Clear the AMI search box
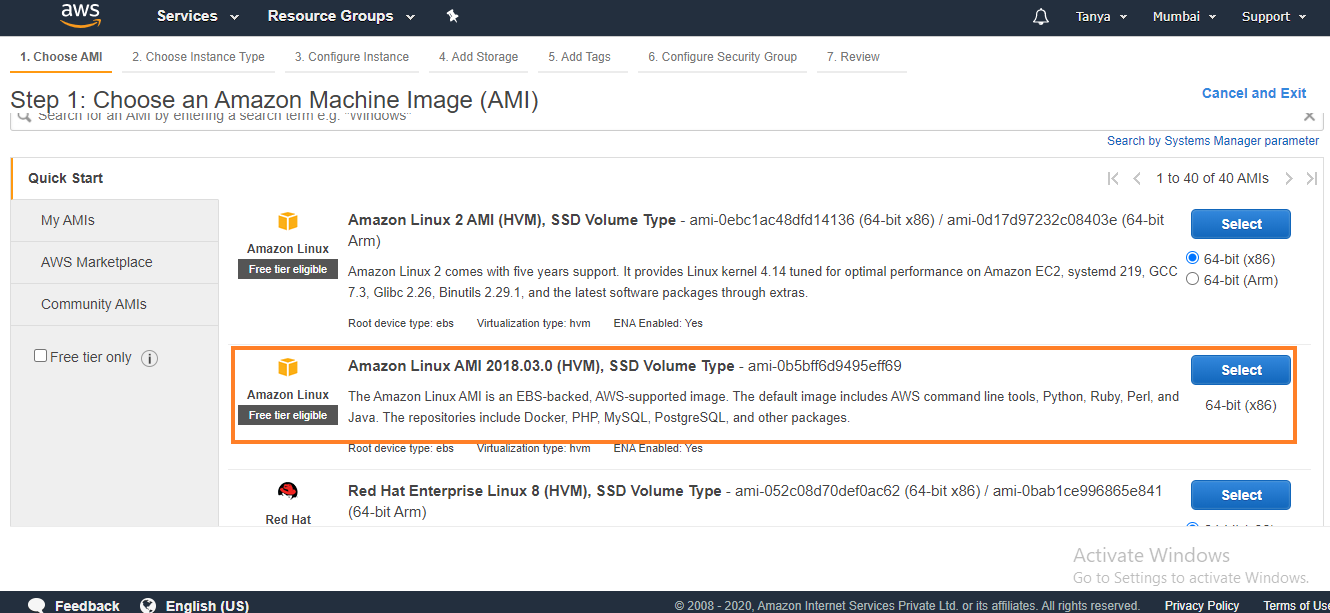The width and height of the screenshot is (1330, 613). [x=1309, y=116]
